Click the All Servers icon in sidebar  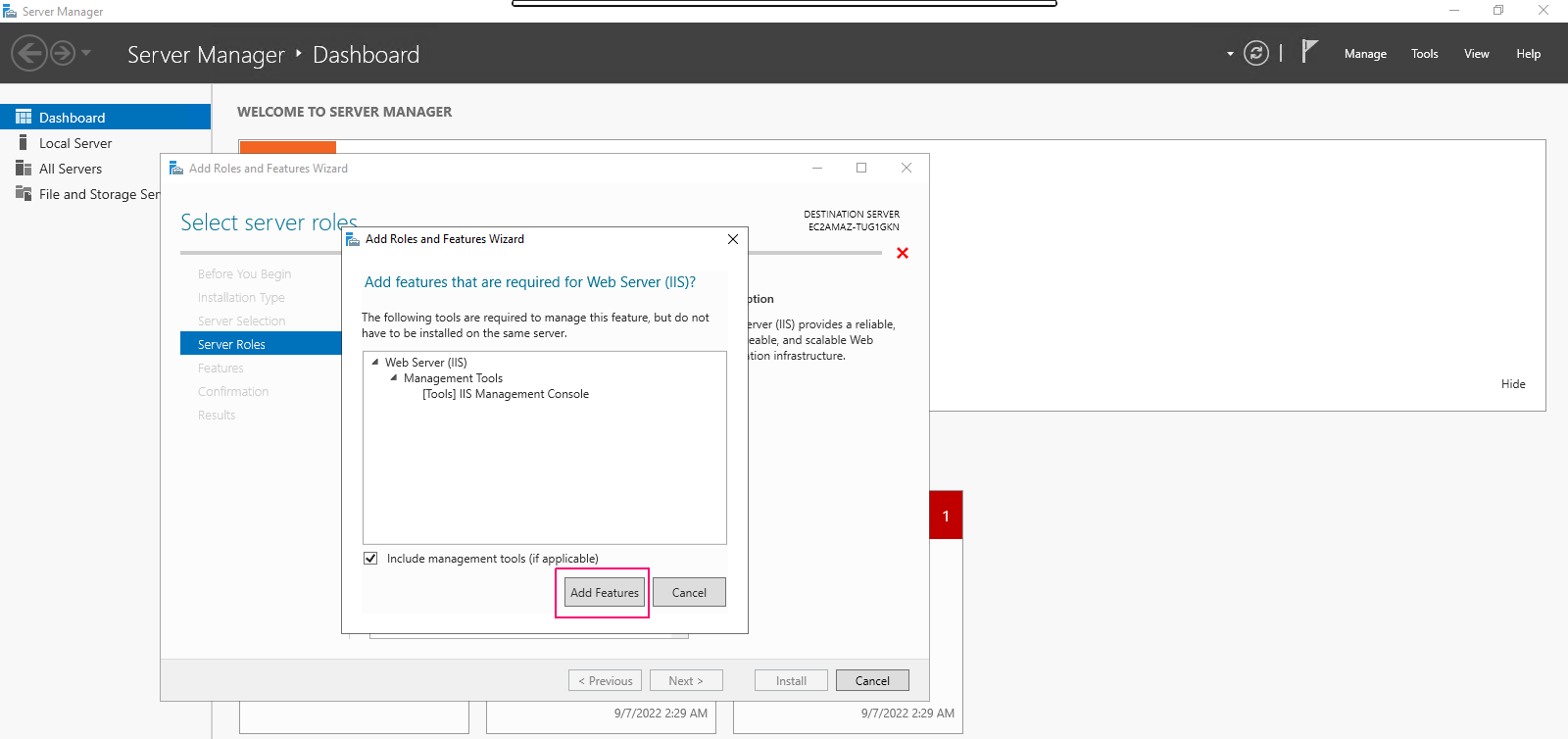24,168
